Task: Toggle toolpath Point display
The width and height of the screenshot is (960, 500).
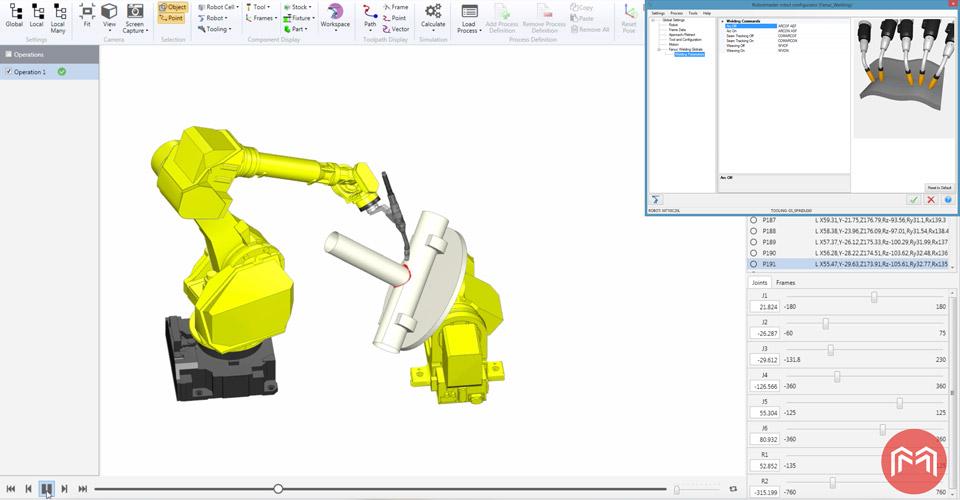Action: [x=394, y=18]
